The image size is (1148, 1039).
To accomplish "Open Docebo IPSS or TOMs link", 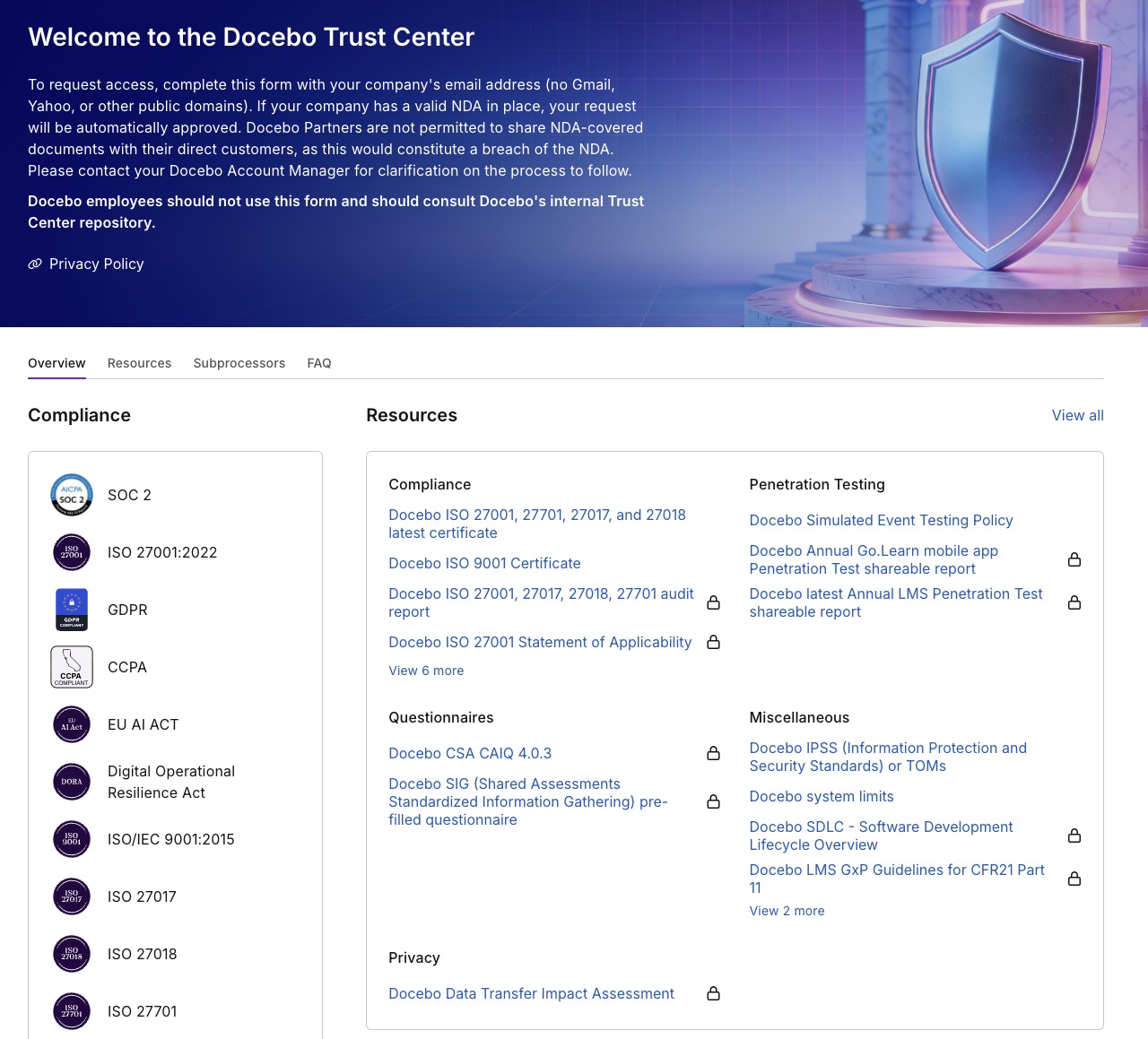I will click(888, 757).
